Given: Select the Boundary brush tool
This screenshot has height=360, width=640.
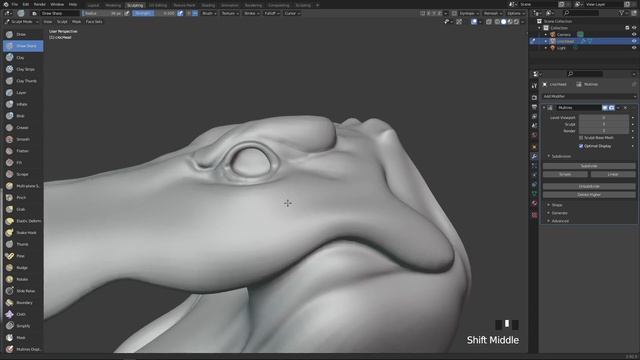Looking at the screenshot, I should click(x=23, y=302).
